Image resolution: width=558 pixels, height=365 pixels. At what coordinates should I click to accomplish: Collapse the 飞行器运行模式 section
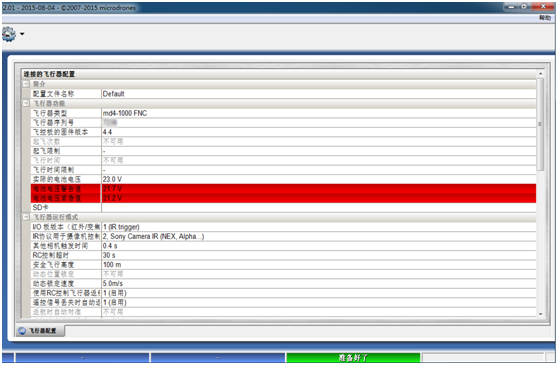[26, 217]
